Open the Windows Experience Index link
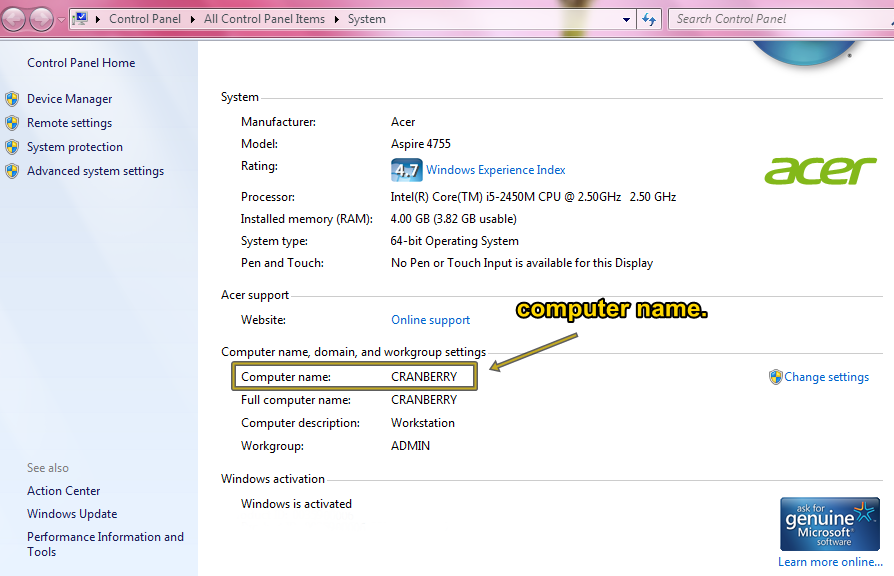The image size is (894, 576). [x=494, y=169]
